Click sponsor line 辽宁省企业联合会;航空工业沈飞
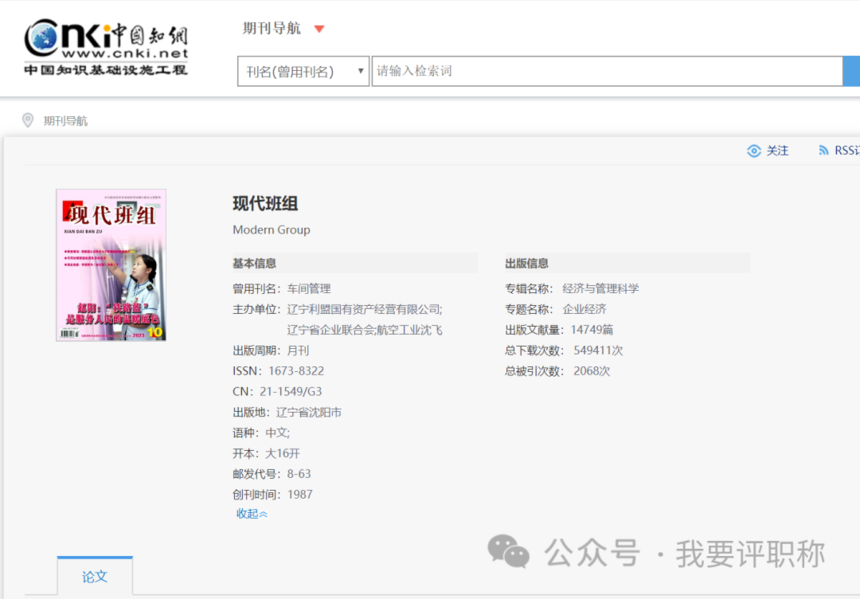Screen dimensions: 860x599 (x=365, y=330)
